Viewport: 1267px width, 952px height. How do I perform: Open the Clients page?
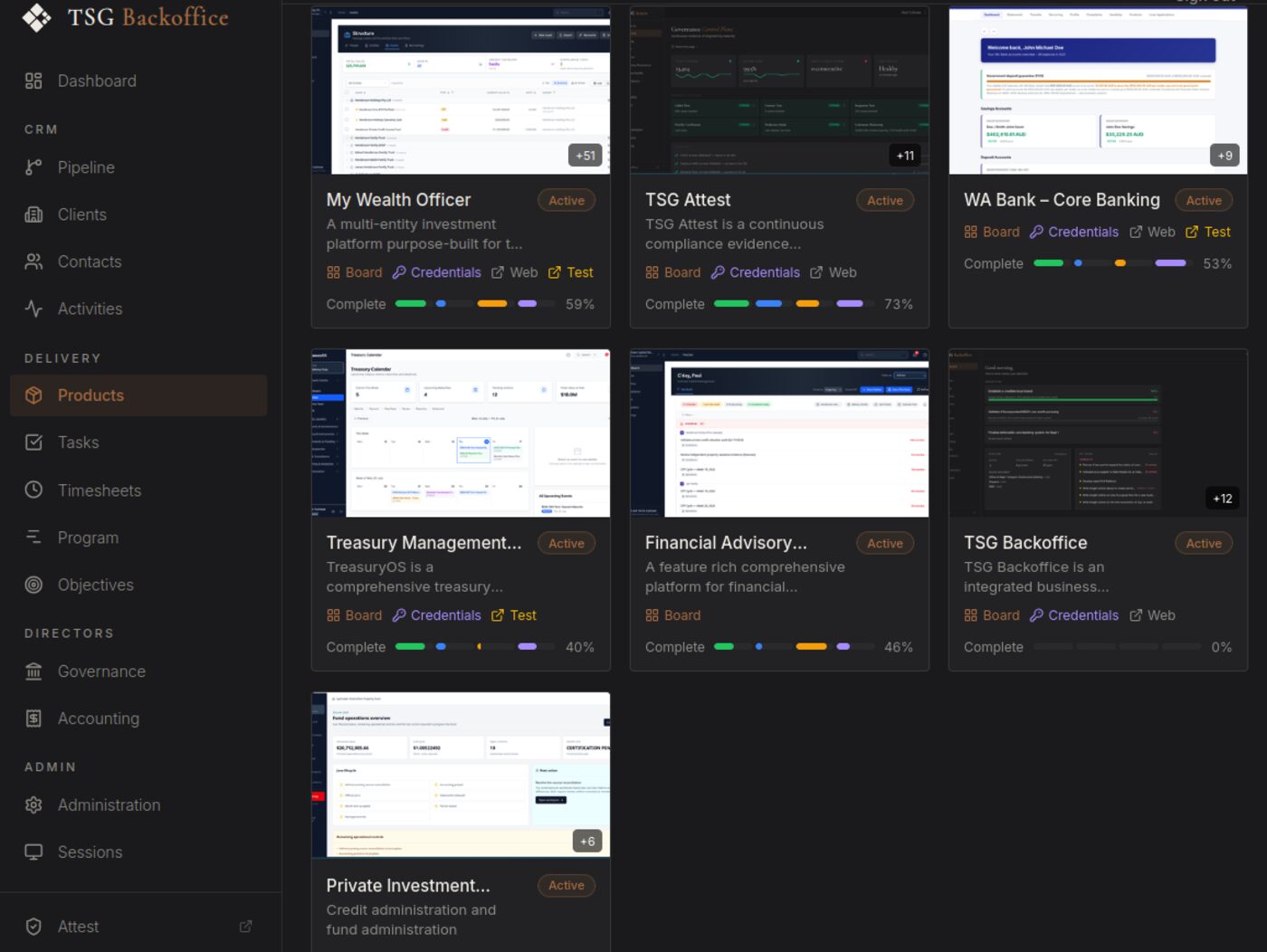(138, 214)
